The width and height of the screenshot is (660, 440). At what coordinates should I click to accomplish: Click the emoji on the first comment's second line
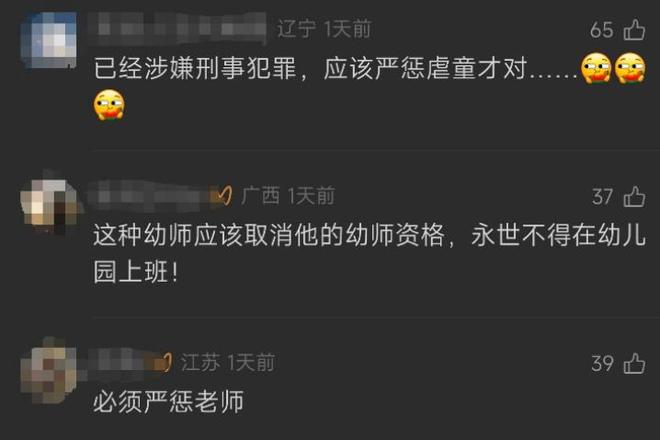pos(109,105)
